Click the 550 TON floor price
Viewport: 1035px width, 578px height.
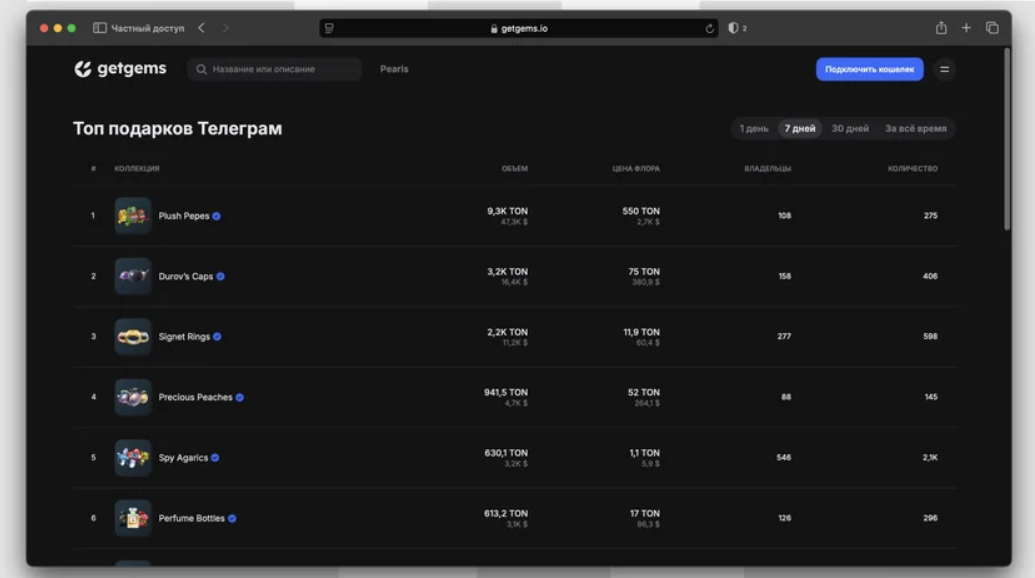pos(640,211)
